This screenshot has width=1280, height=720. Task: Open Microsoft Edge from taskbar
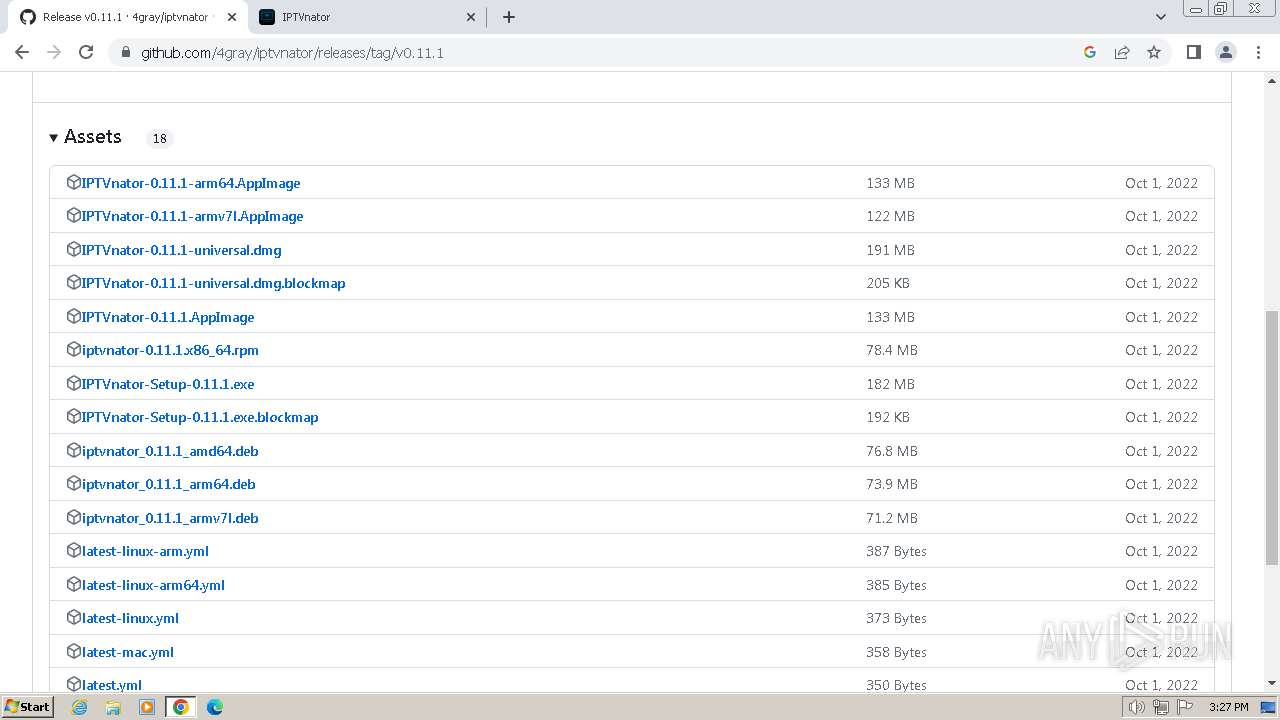(214, 707)
